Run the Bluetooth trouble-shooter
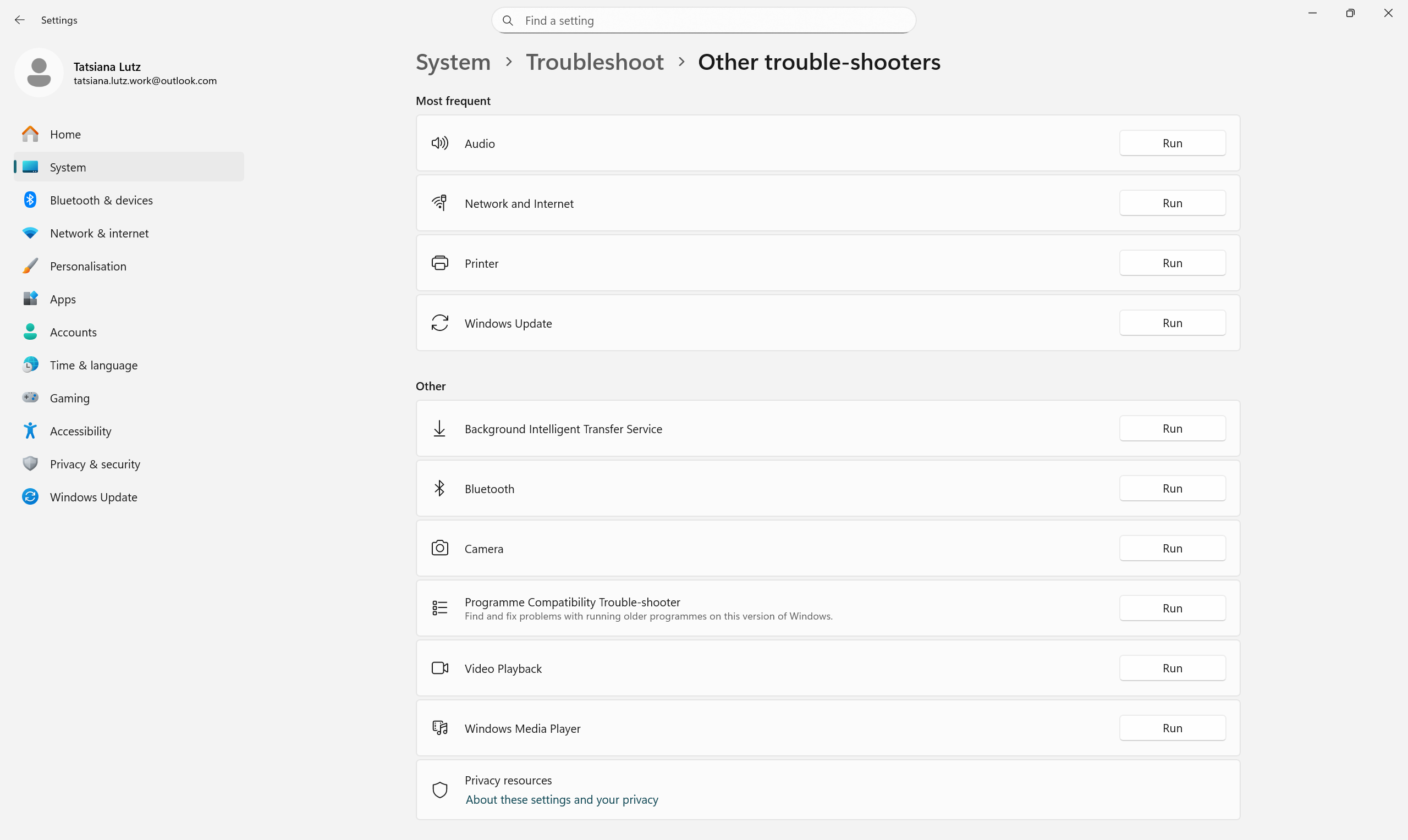 coord(1172,489)
